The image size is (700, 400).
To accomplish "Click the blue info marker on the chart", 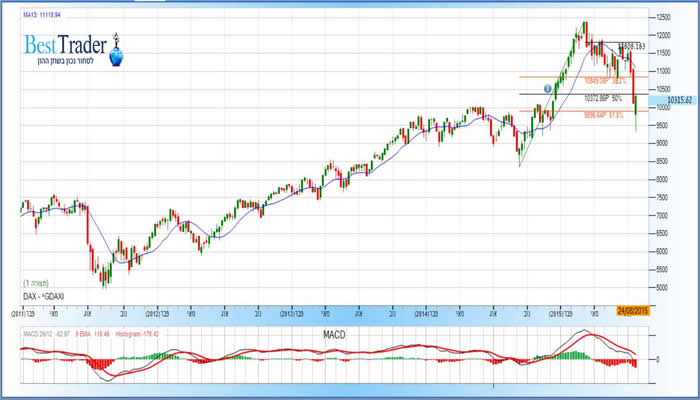I will tap(548, 89).
